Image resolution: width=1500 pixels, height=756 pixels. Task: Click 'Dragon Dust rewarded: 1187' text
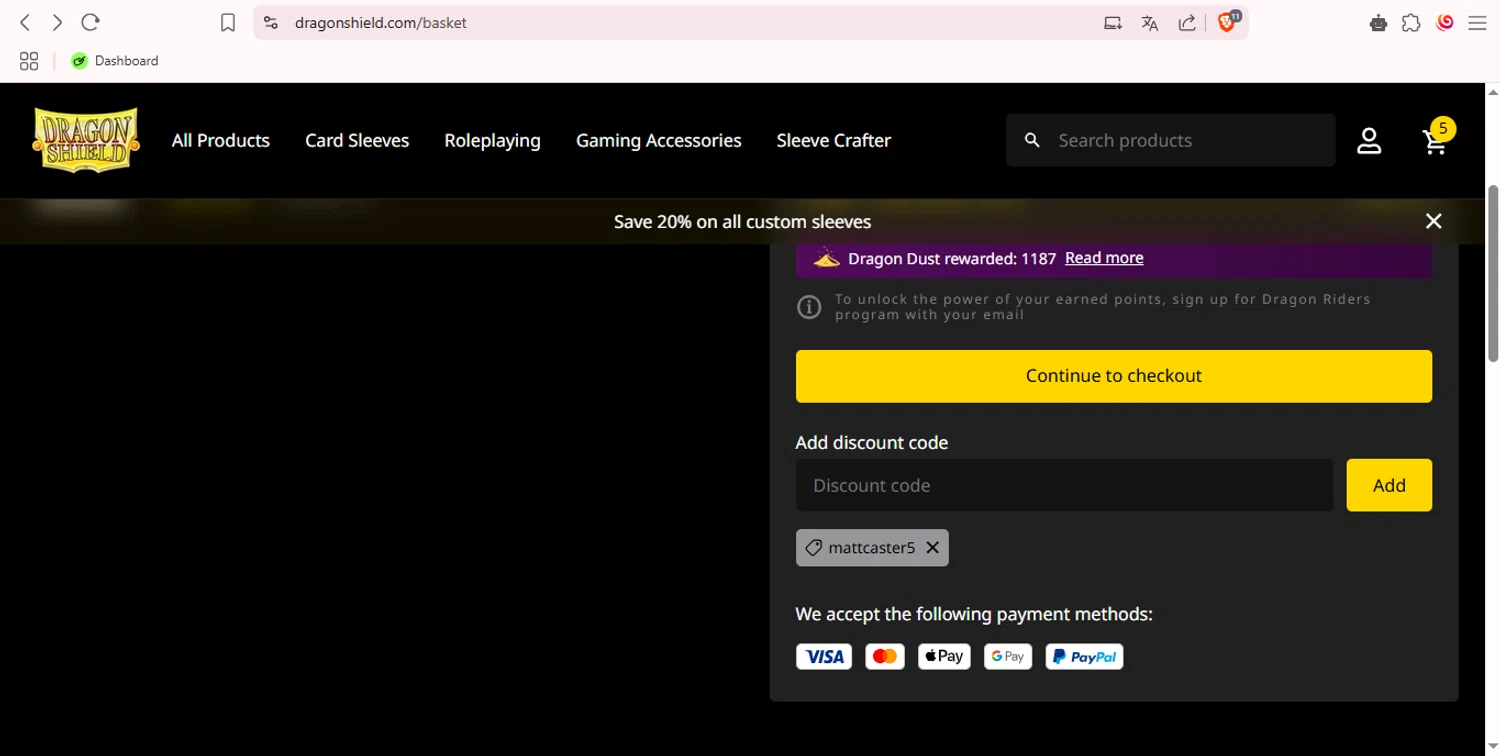click(952, 259)
